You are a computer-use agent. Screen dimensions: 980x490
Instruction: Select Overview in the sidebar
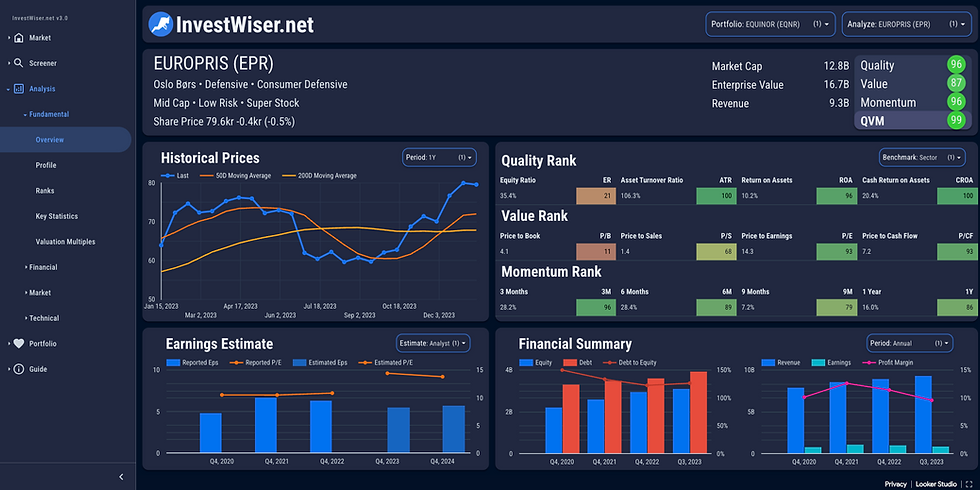click(65, 140)
